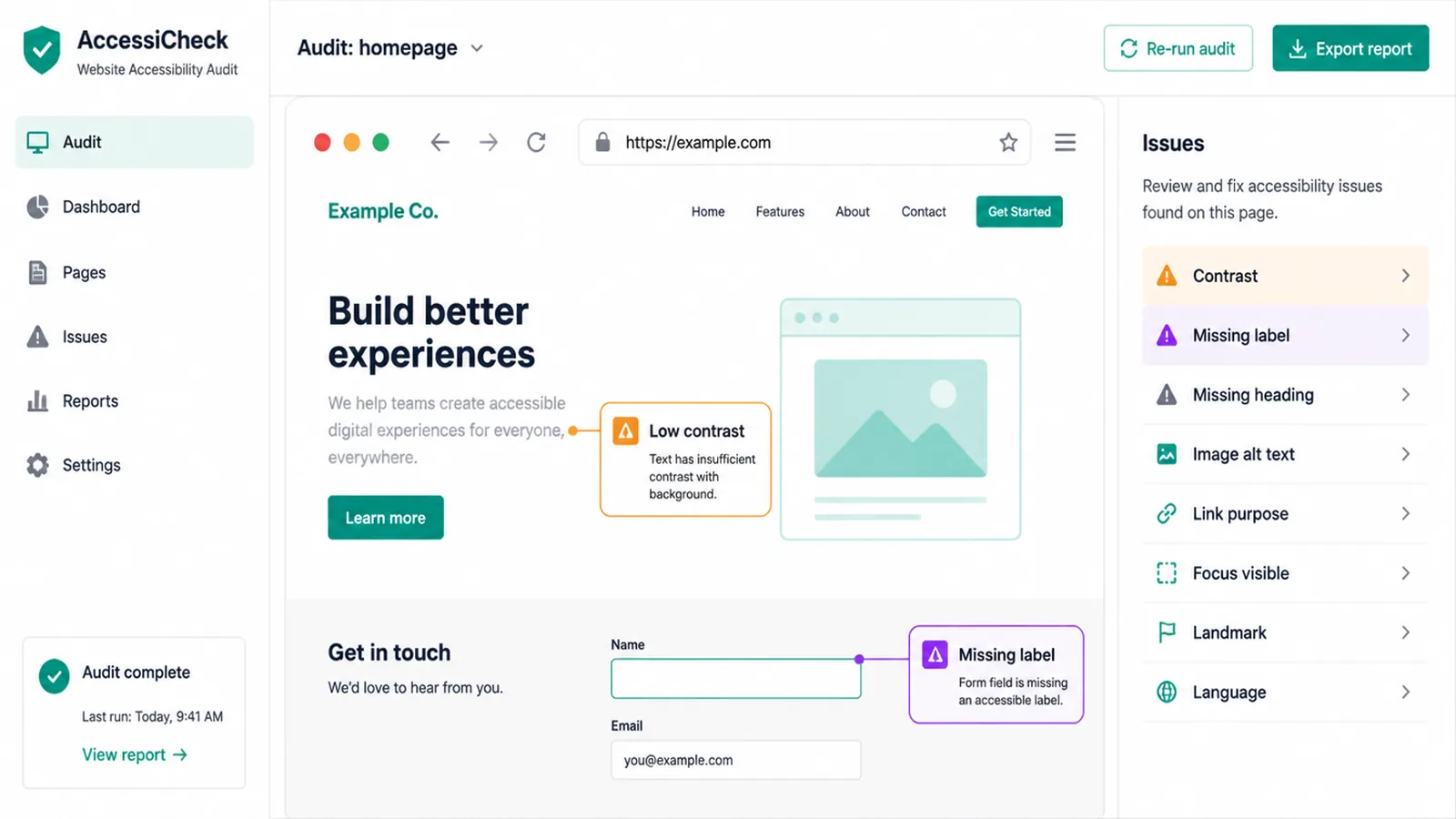Open the View report link
The height and width of the screenshot is (819, 1456).
135,754
